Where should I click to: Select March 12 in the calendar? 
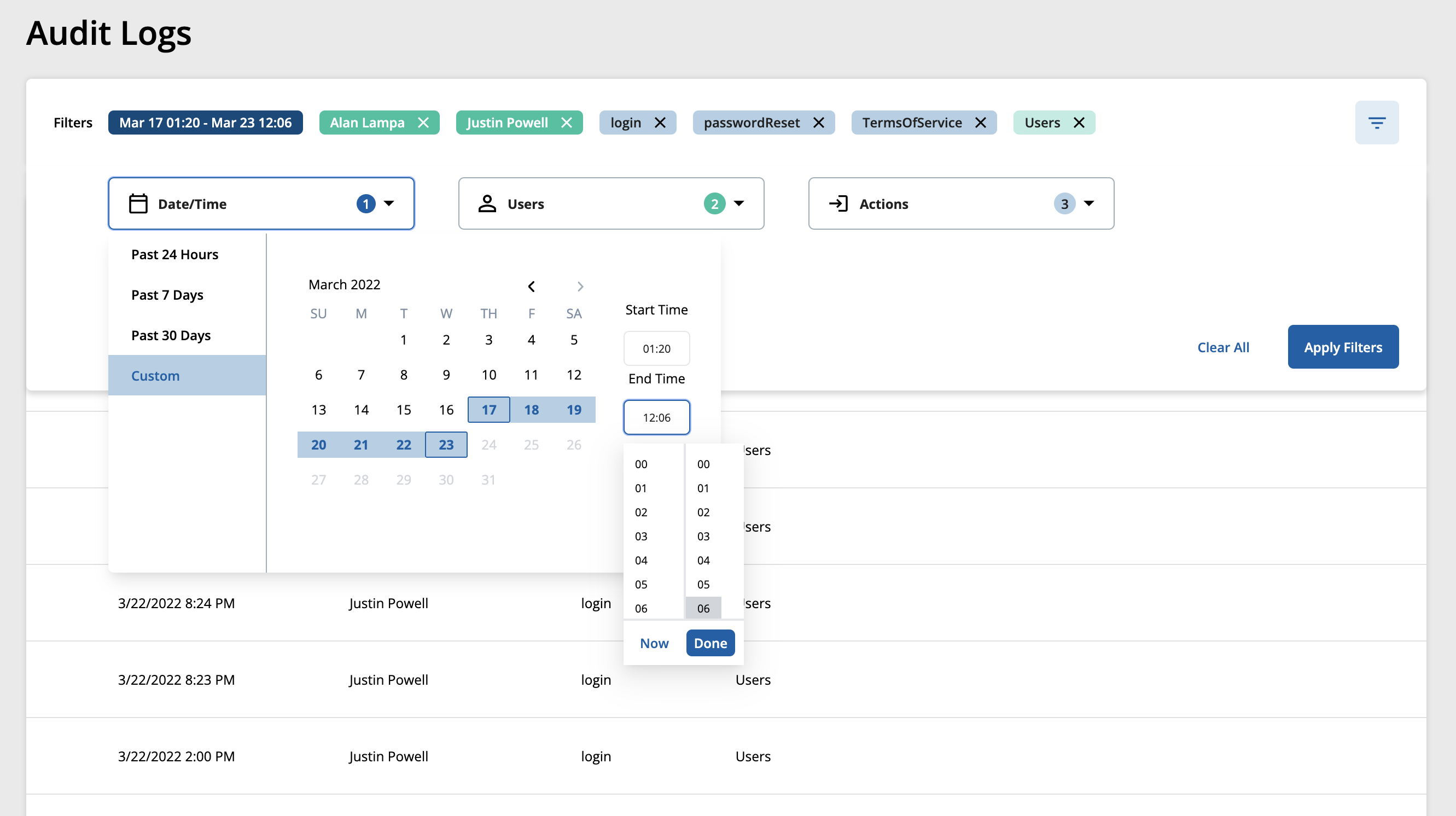point(574,375)
